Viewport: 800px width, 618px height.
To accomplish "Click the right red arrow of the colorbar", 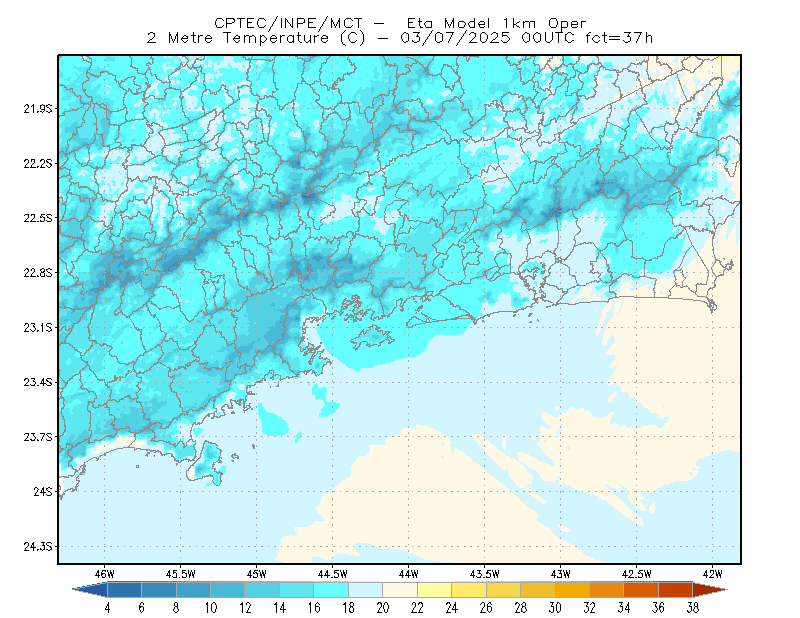I will tap(710, 590).
